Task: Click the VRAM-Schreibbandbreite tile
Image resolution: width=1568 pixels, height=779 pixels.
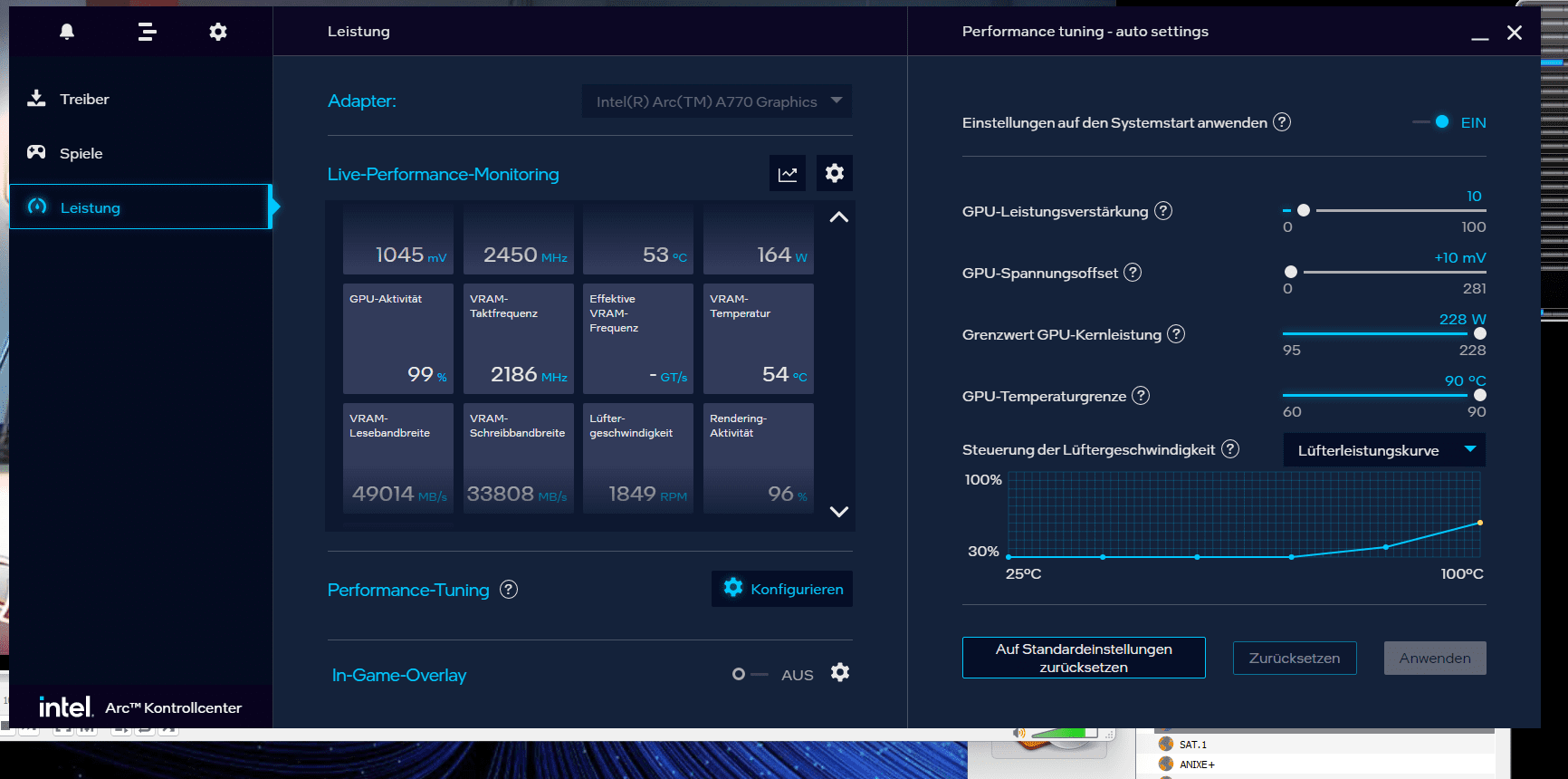Action: [x=519, y=458]
